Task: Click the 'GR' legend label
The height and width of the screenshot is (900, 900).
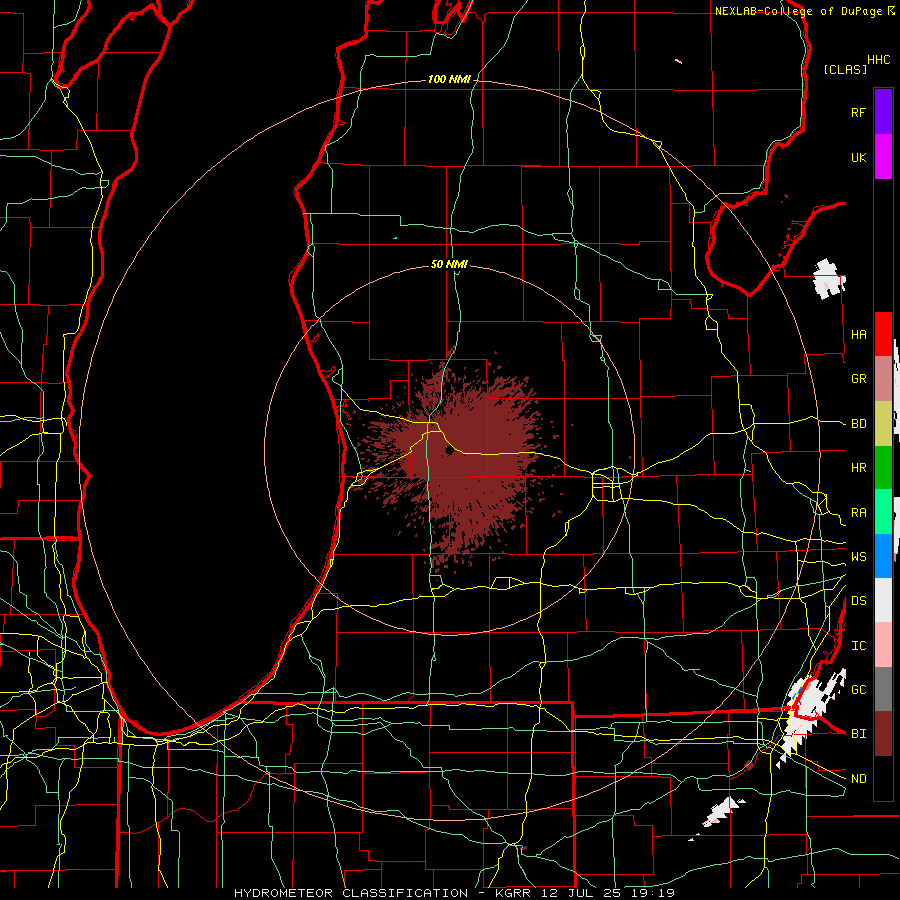Action: coord(858,379)
